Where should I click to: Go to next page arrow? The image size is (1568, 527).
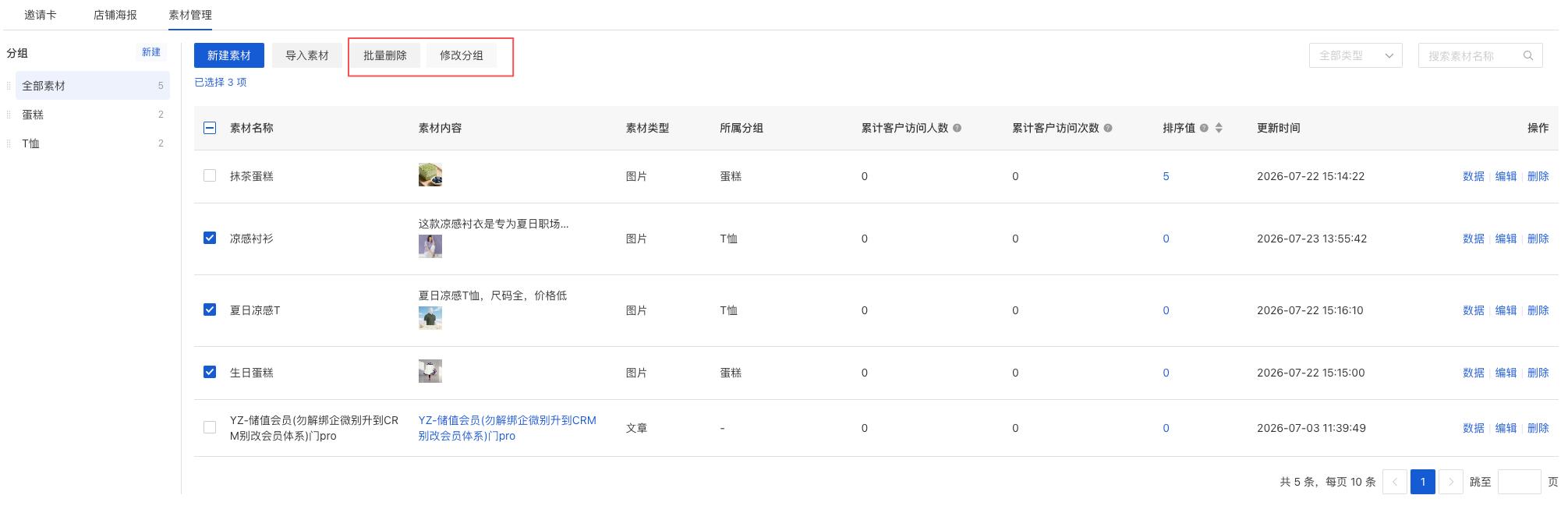(x=1450, y=482)
